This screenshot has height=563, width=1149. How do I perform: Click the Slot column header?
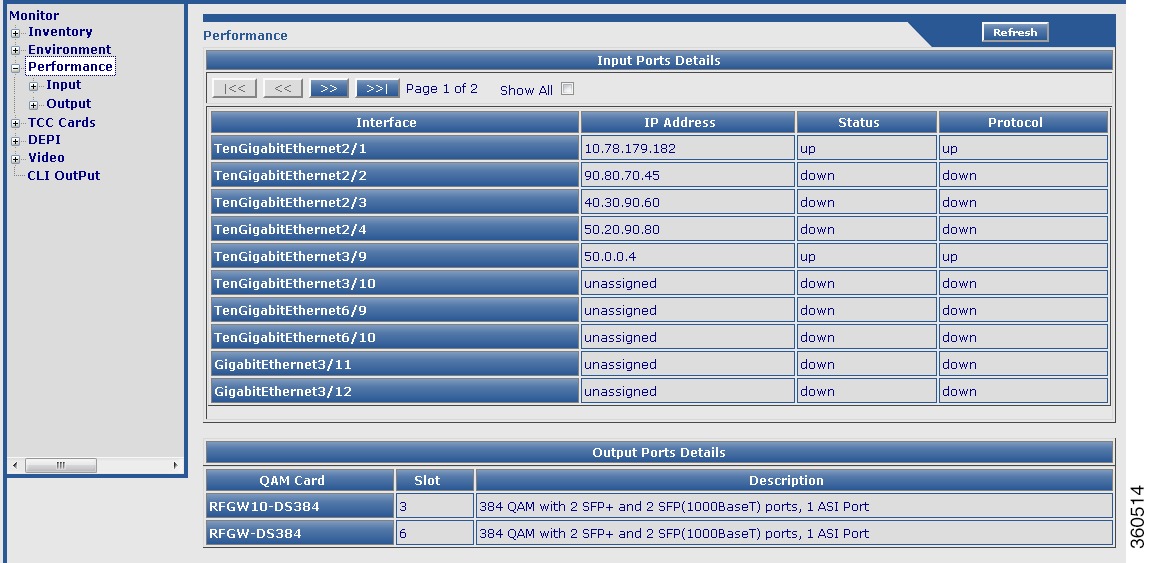click(435, 481)
